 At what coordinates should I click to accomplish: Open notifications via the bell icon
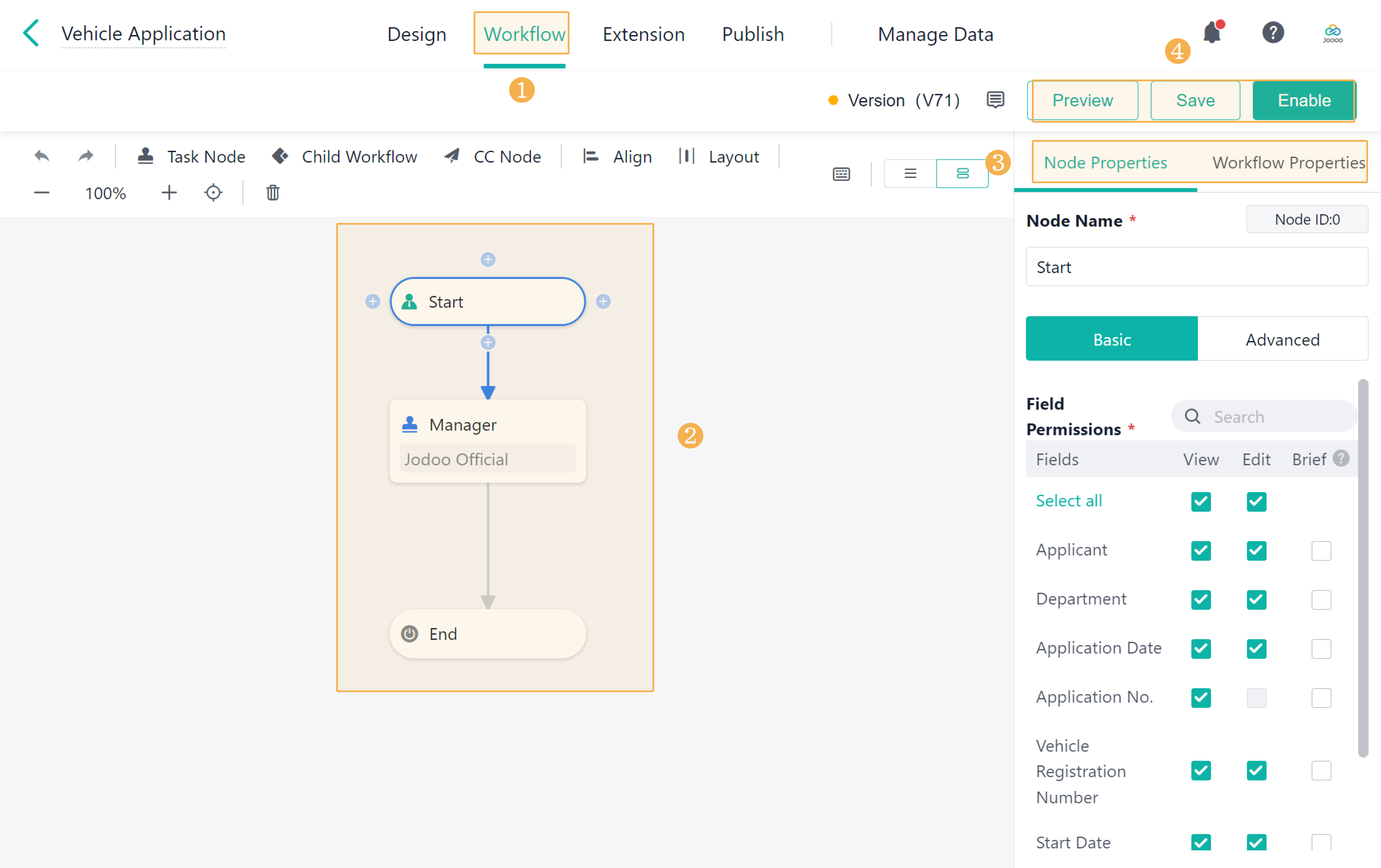tap(1212, 33)
